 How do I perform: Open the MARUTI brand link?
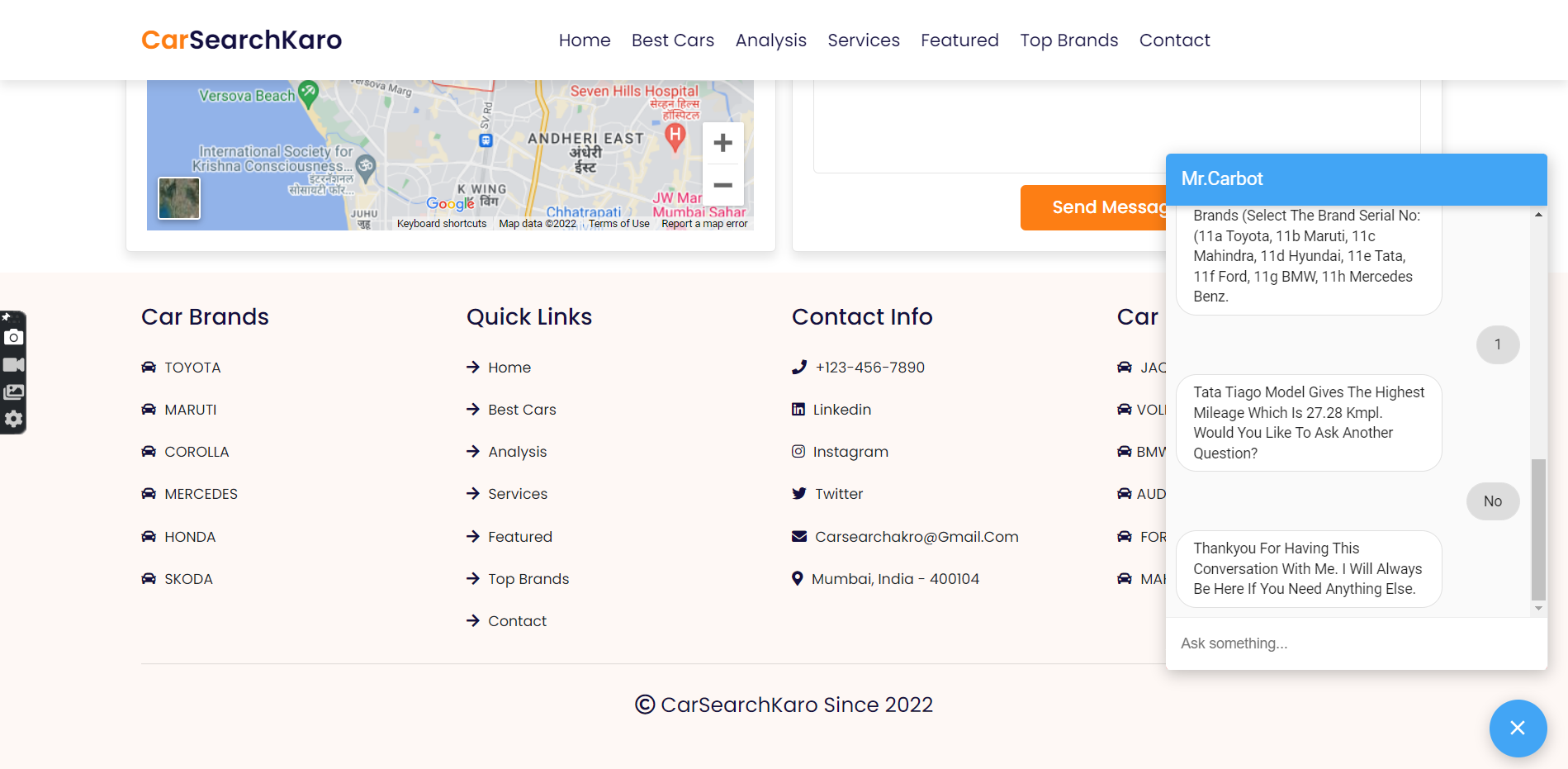pyautogui.click(x=191, y=410)
